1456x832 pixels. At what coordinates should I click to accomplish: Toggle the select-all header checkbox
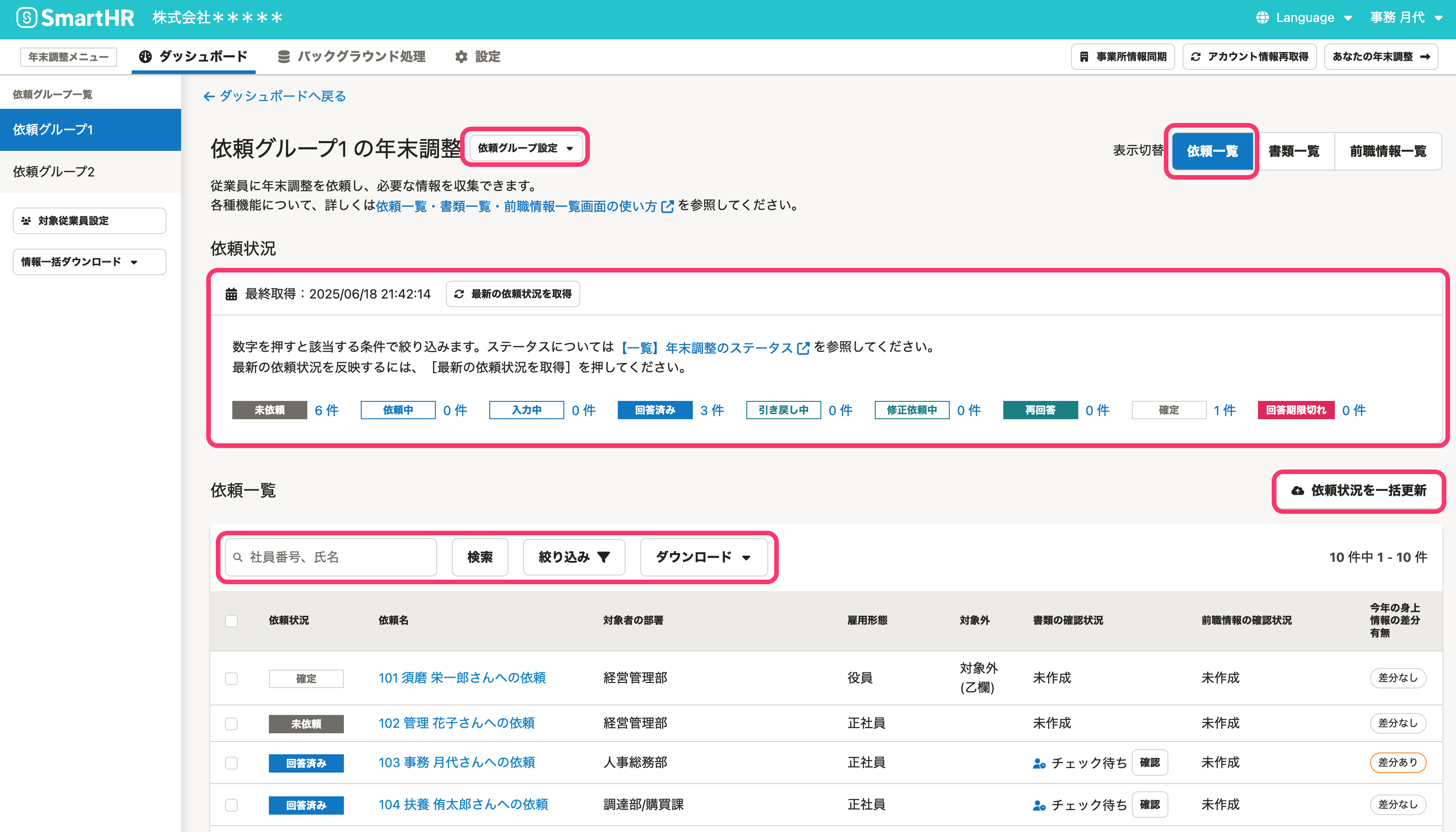point(231,621)
